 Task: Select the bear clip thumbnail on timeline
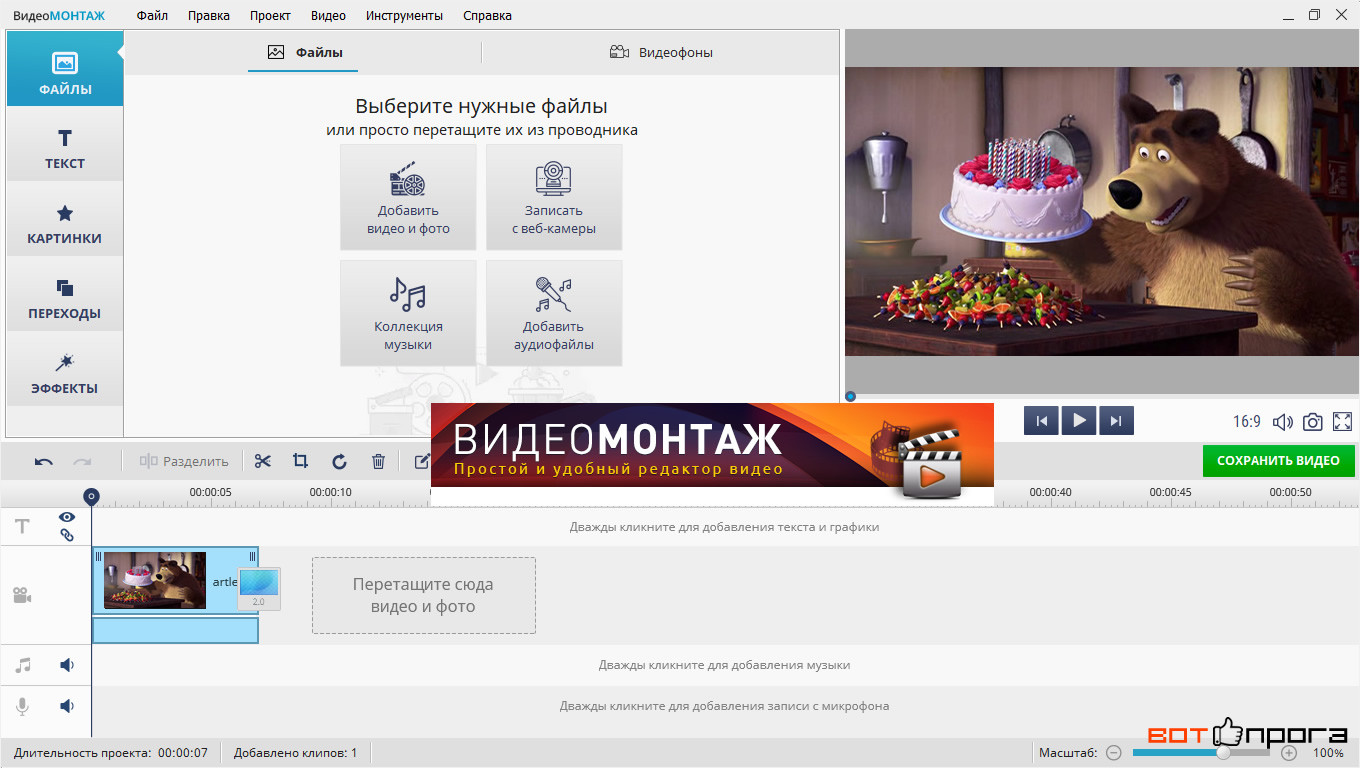tap(155, 580)
